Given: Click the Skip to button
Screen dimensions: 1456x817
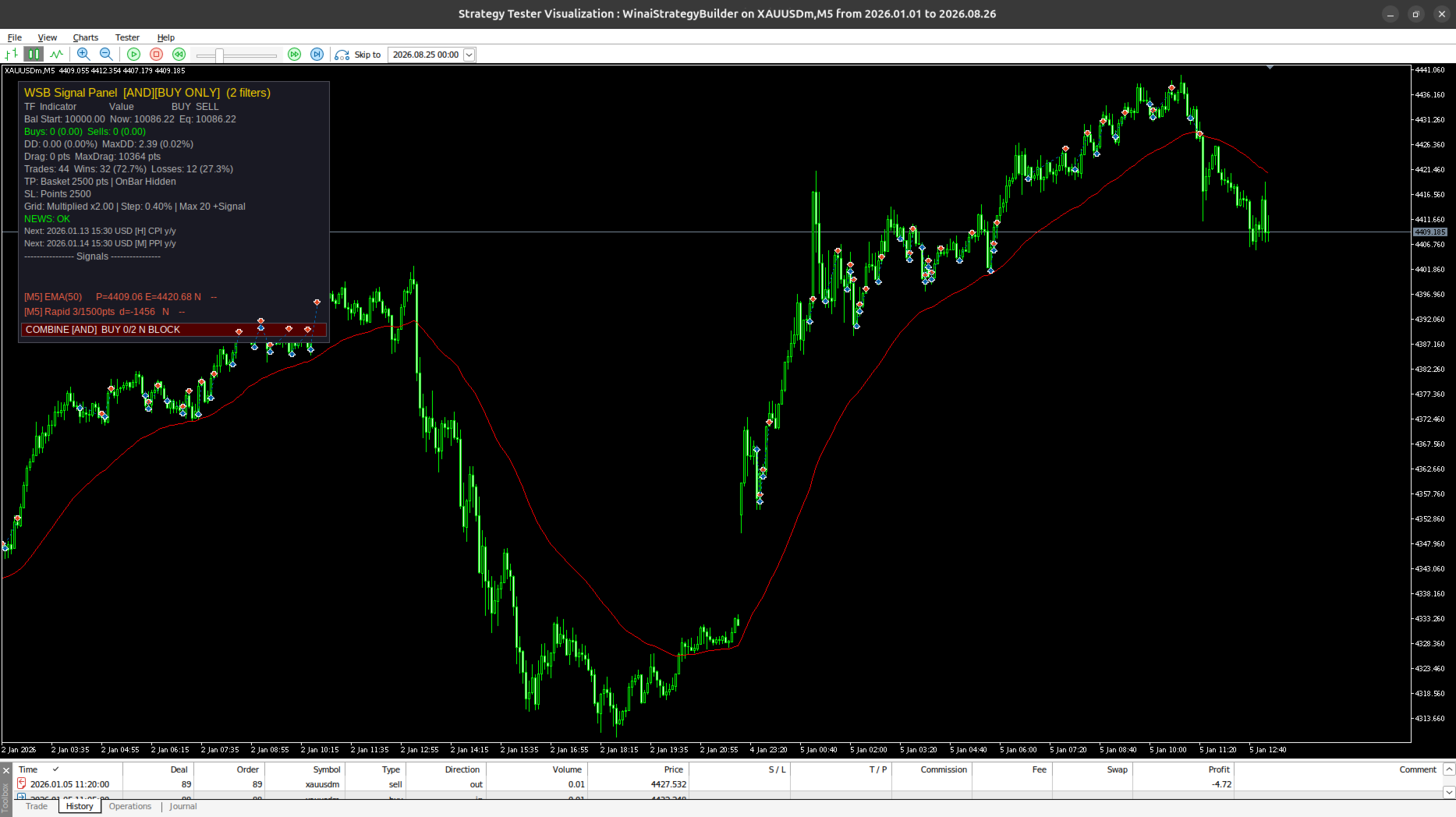Looking at the screenshot, I should click(x=358, y=55).
